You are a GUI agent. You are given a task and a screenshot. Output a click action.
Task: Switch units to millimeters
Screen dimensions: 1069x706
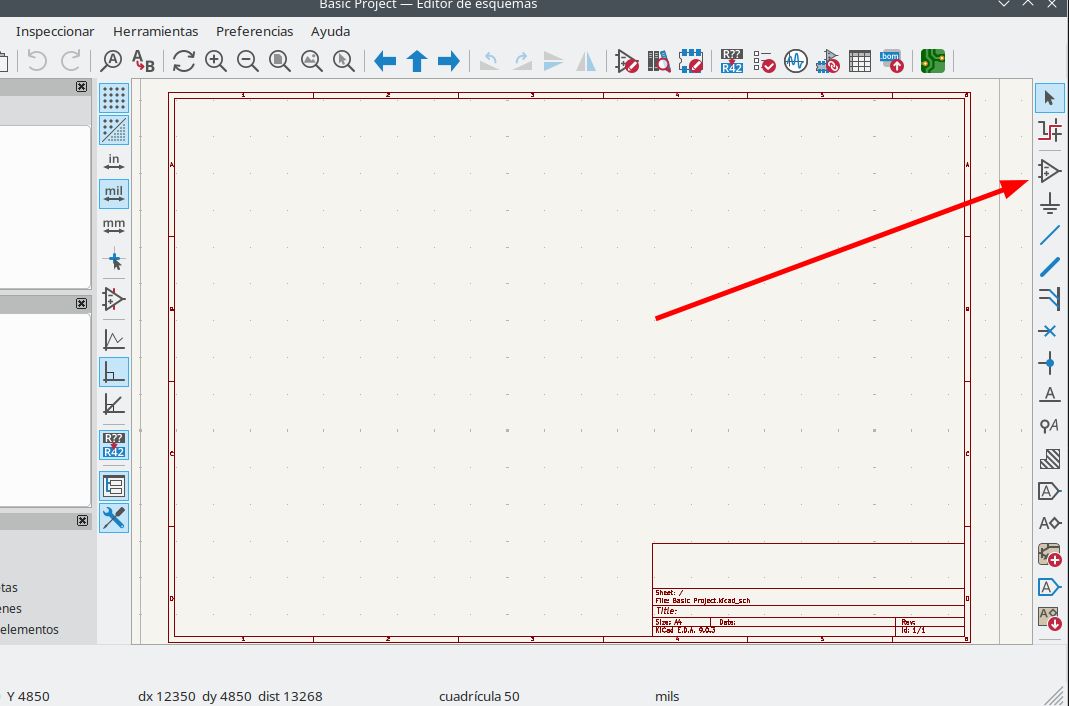pos(114,227)
